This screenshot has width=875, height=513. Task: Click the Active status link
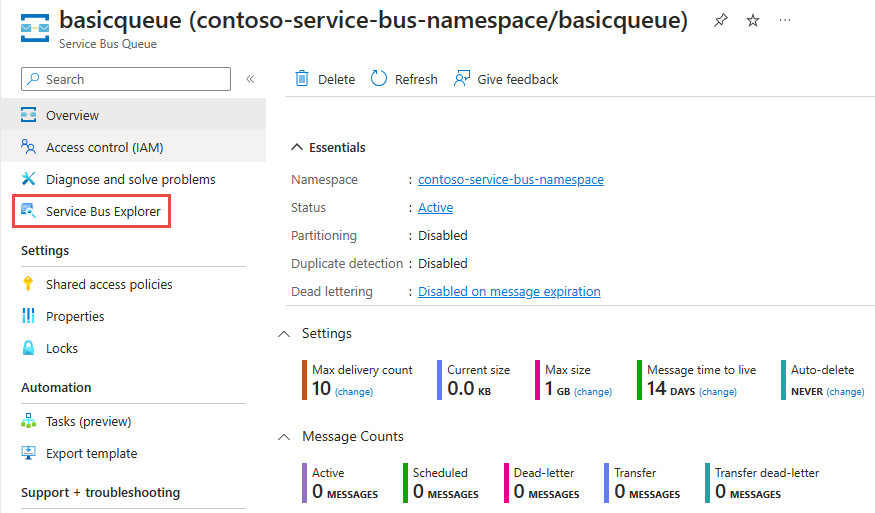(435, 208)
